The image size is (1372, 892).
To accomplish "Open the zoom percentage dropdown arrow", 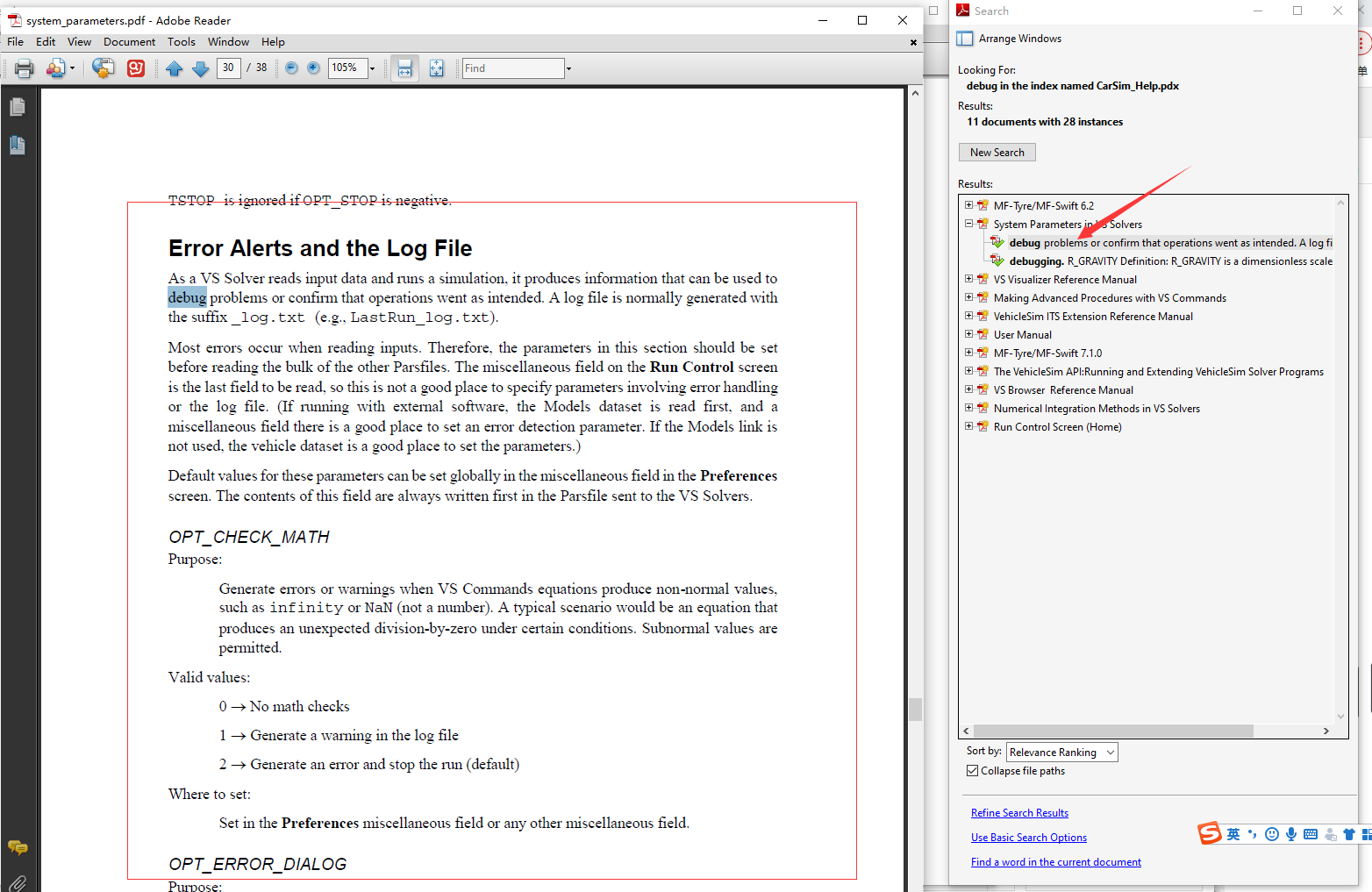I will point(372,68).
